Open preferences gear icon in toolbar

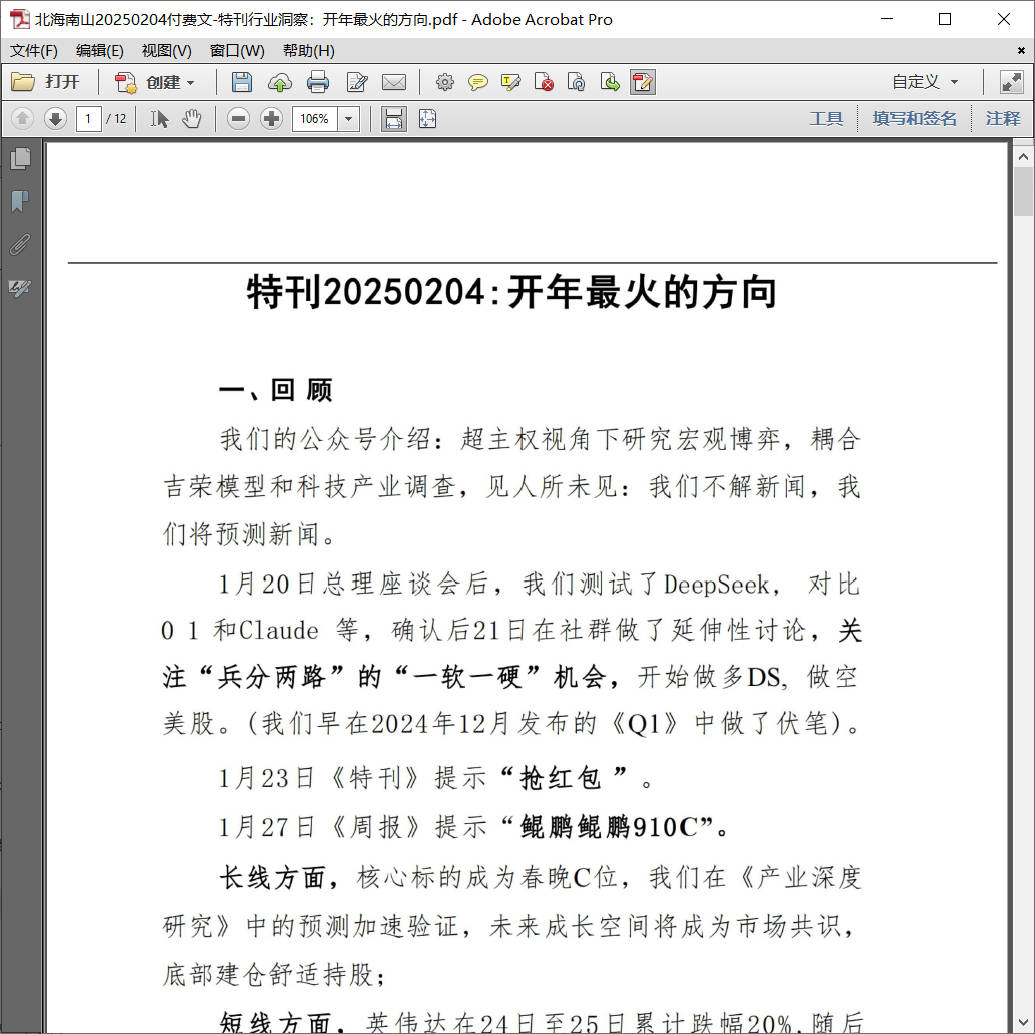[x=445, y=82]
